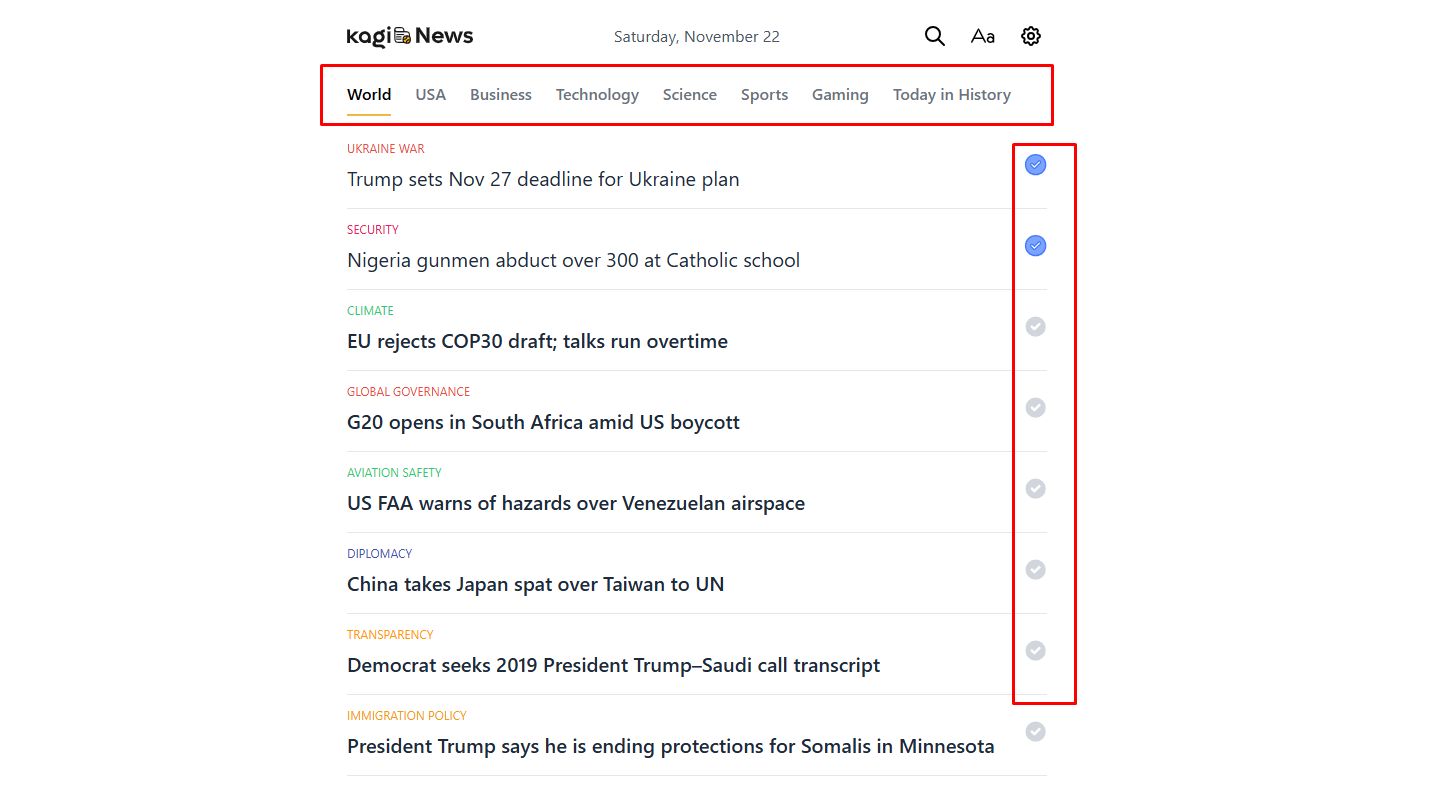
Task: Open the Trump–Saudi call transcript story
Action: (613, 665)
